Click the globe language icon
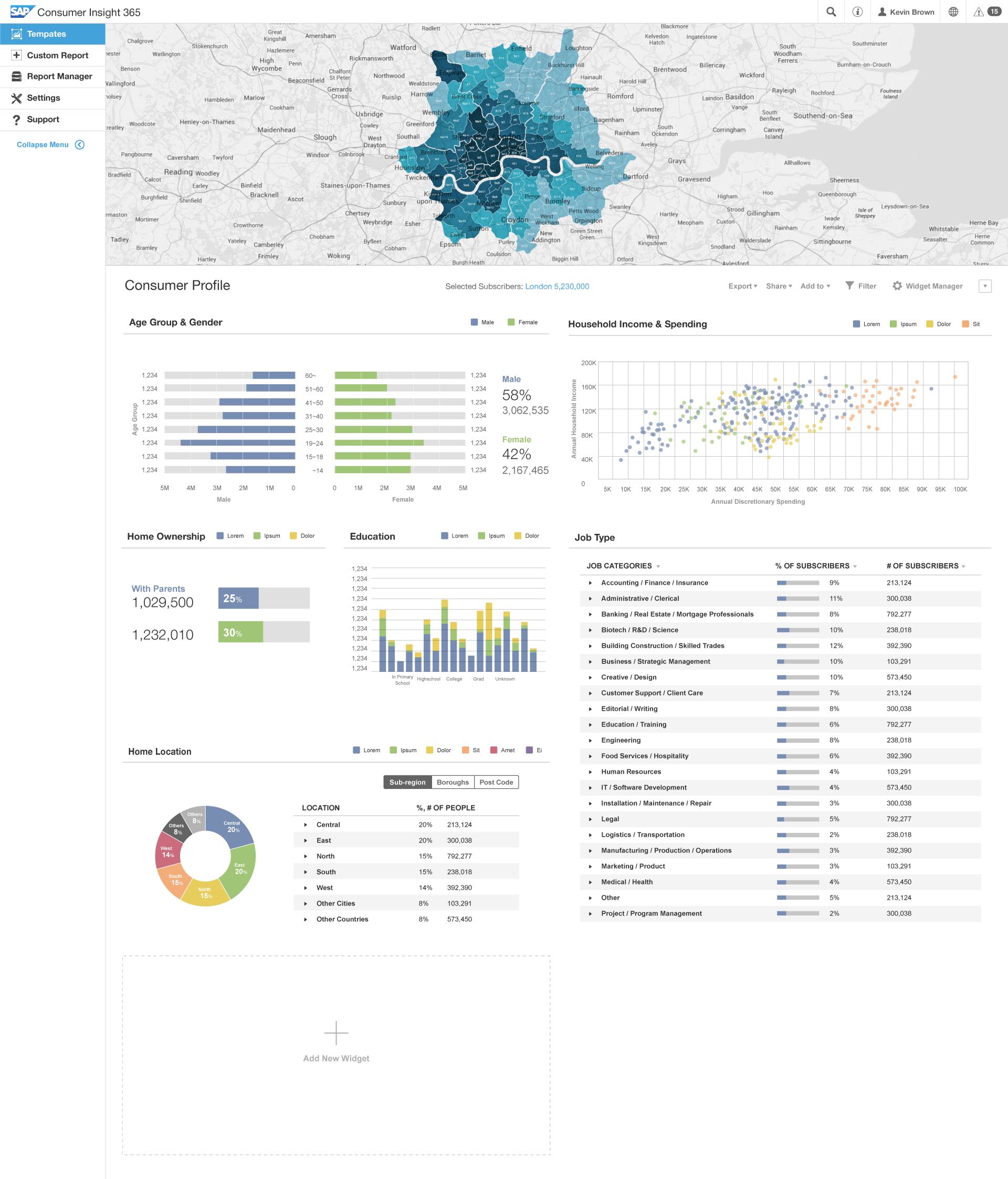The height and width of the screenshot is (1179, 1008). pyautogui.click(x=953, y=12)
